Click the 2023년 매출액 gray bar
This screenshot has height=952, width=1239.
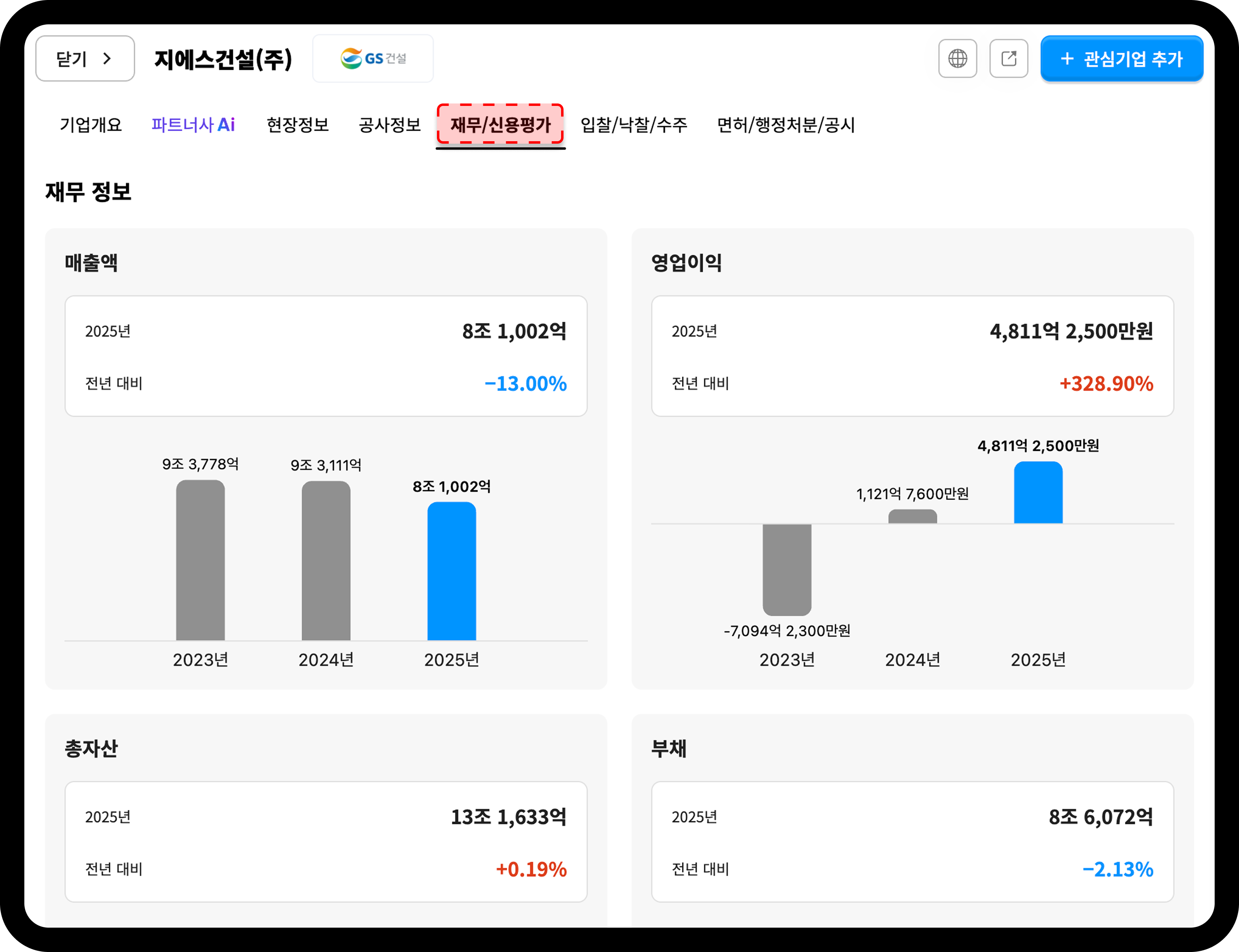pyautogui.click(x=200, y=560)
